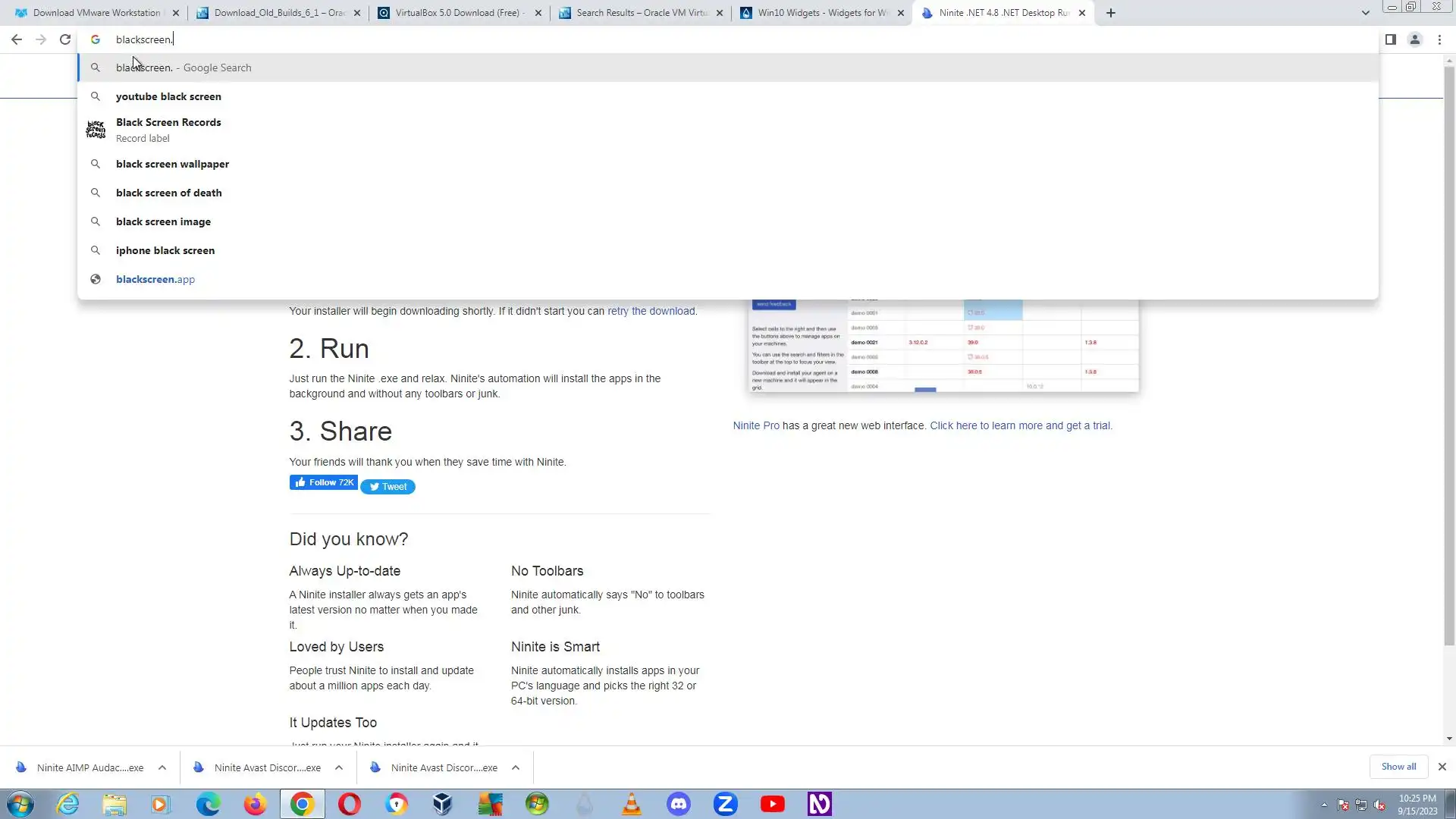Viewport: 1456px width, 819px height.
Task: Toggle the Chrome side panel icon
Action: (1390, 39)
